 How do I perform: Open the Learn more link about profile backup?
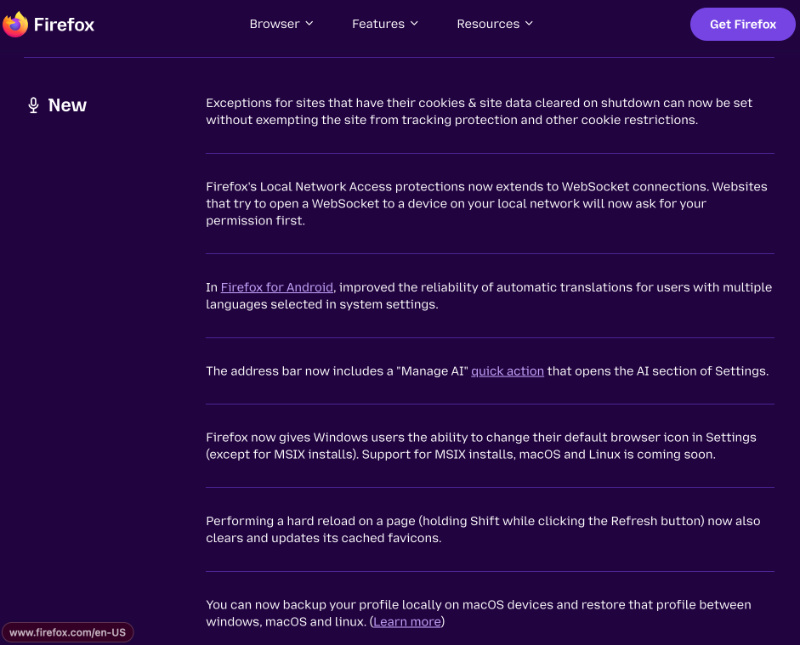407,622
